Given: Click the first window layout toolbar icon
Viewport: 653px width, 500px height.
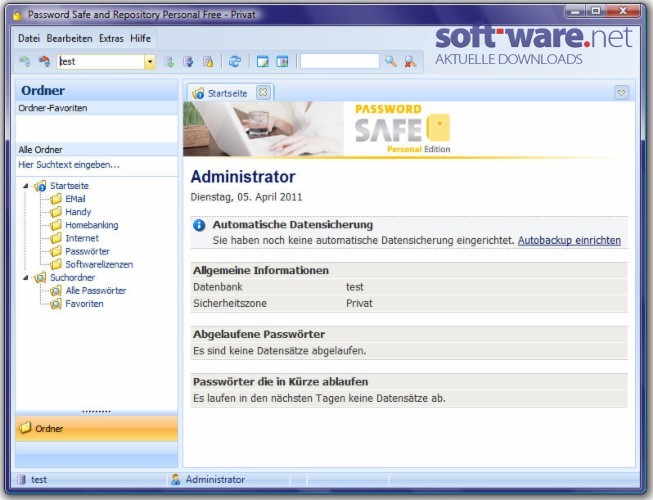Looking at the screenshot, I should 262,62.
